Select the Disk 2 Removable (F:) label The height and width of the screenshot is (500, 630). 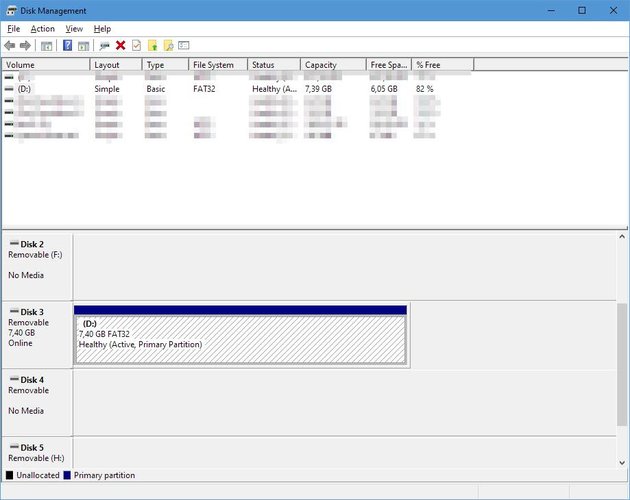(37, 266)
